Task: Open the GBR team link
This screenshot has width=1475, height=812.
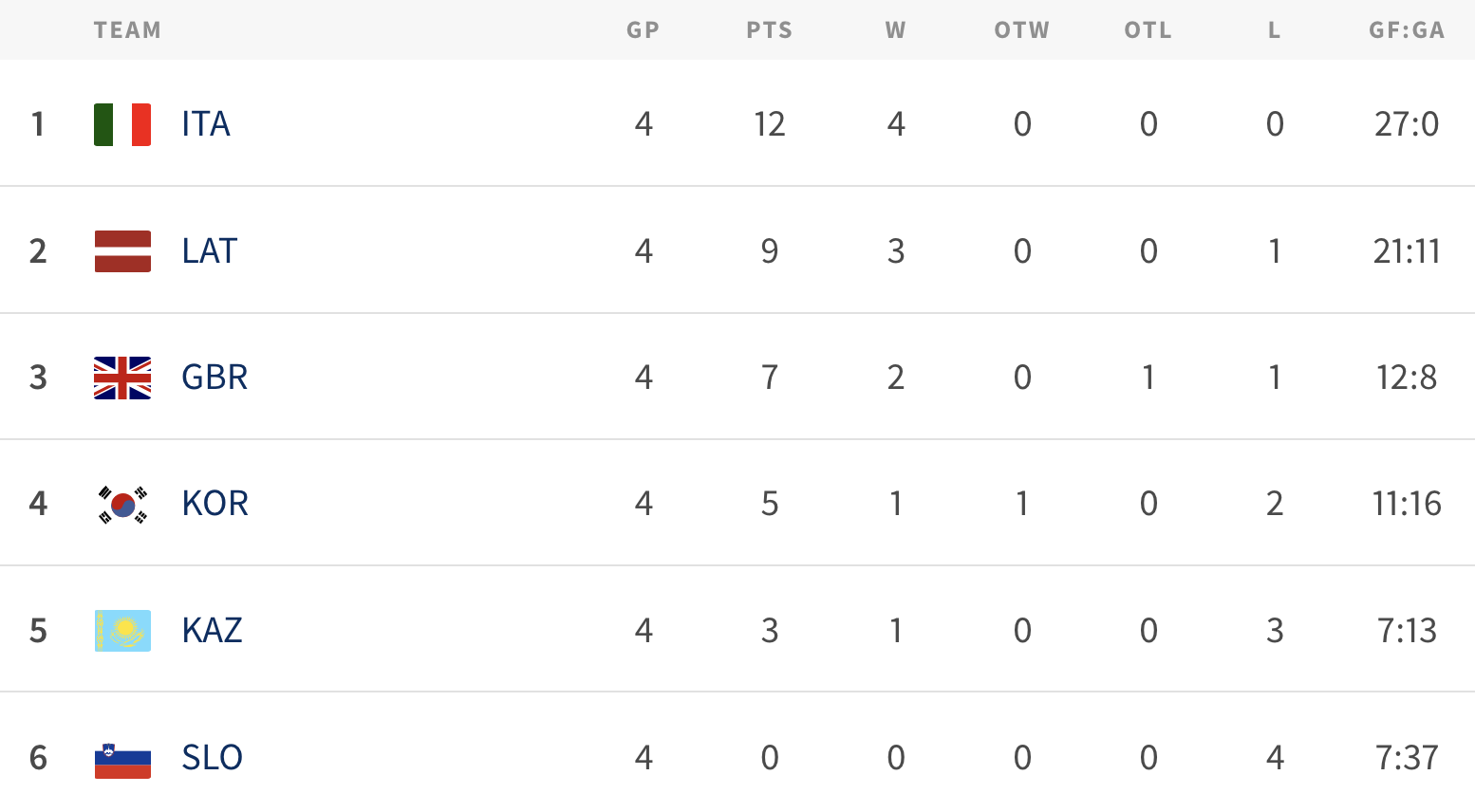Action: [x=215, y=378]
